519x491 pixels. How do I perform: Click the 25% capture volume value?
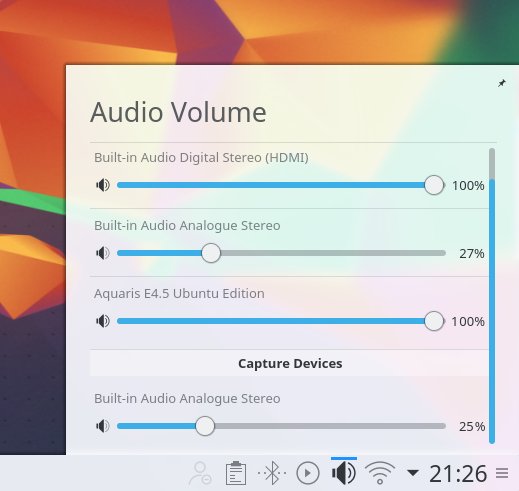coord(472,426)
